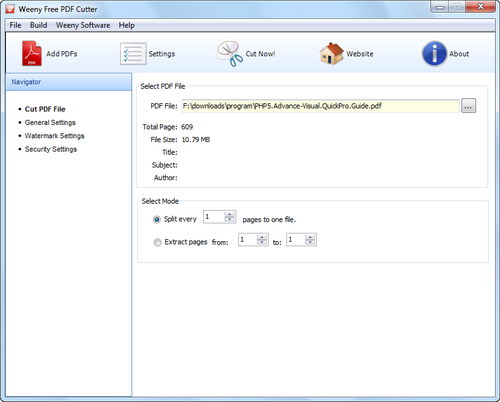The width and height of the screenshot is (500, 402).
Task: Browse for PDF with the ... button
Action: [x=468, y=106]
